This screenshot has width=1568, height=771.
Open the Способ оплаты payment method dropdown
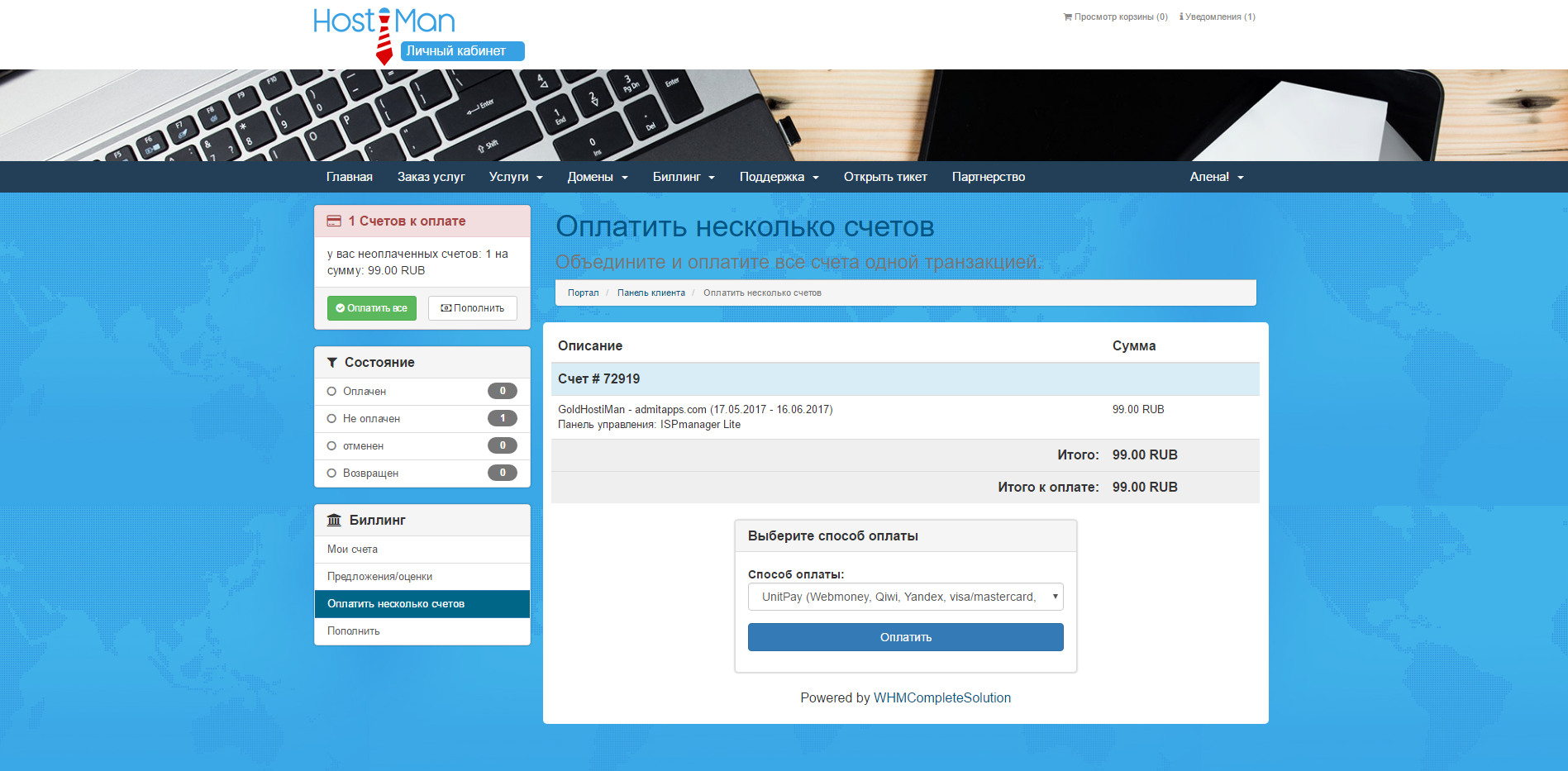pyautogui.click(x=906, y=597)
